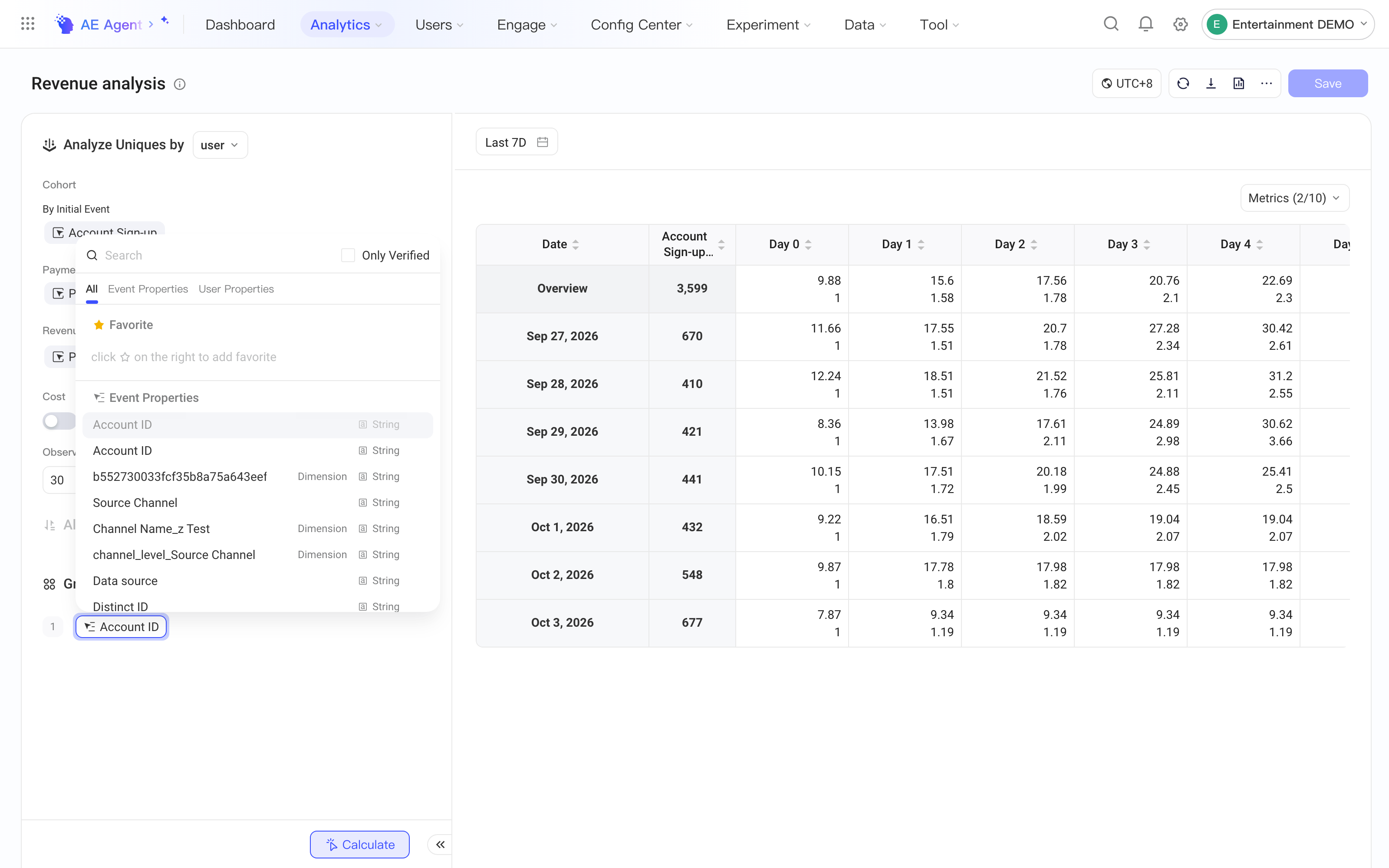The height and width of the screenshot is (868, 1389).
Task: Open the calendar icon beside Last 7D
Action: coord(543,142)
